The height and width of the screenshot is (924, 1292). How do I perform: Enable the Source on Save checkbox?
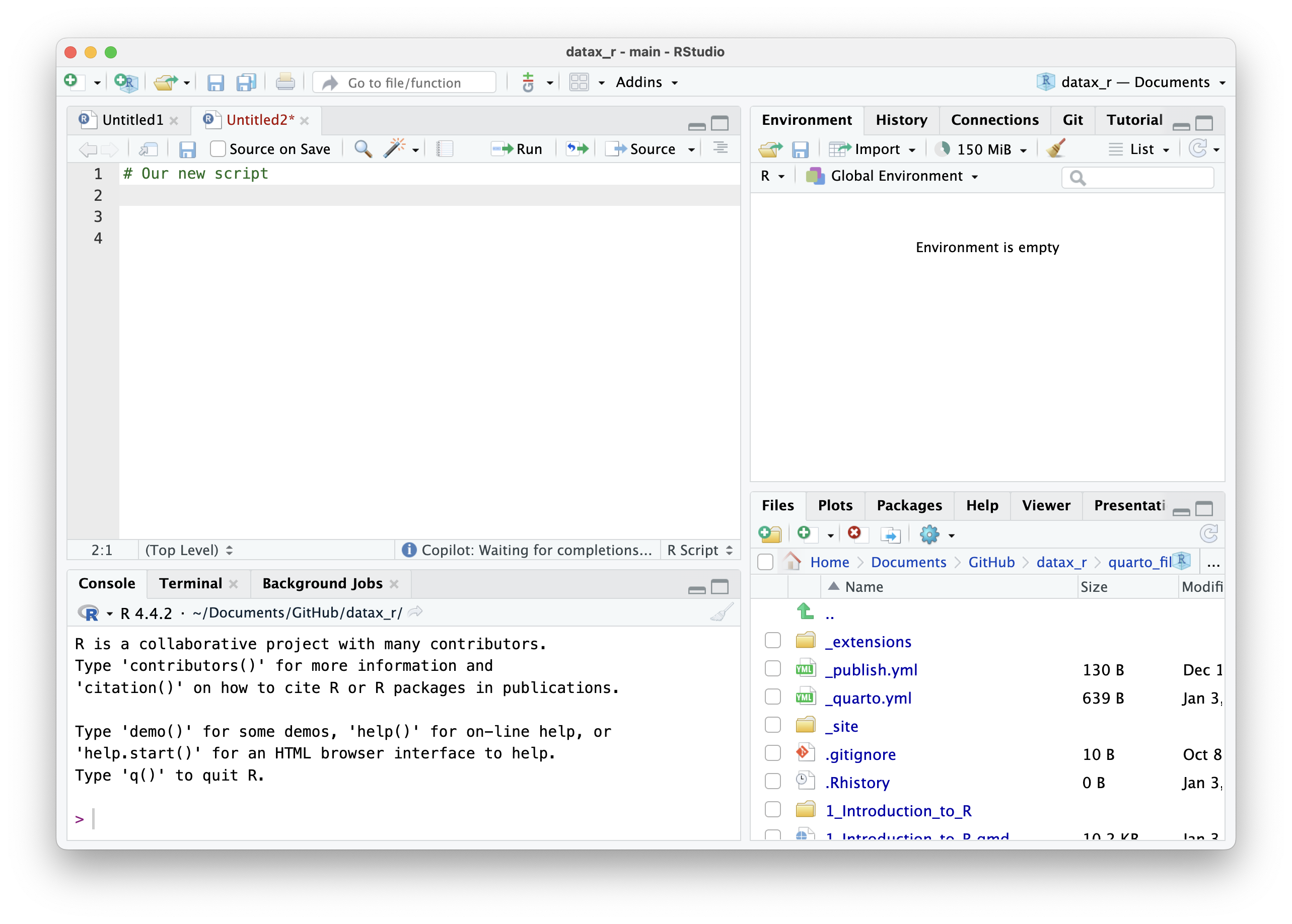pyautogui.click(x=218, y=149)
